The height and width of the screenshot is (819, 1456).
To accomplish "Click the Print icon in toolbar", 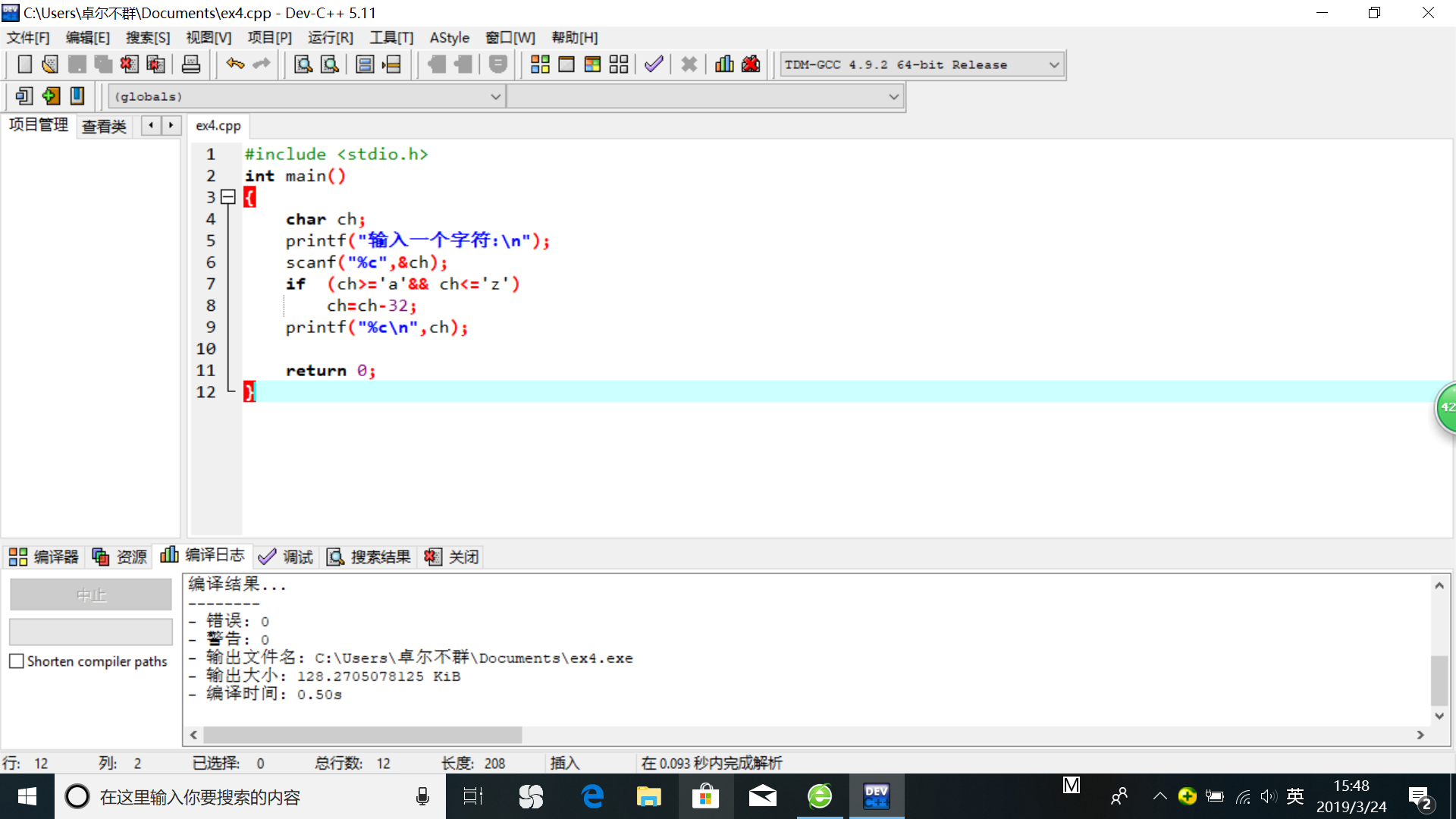I will pos(191,64).
